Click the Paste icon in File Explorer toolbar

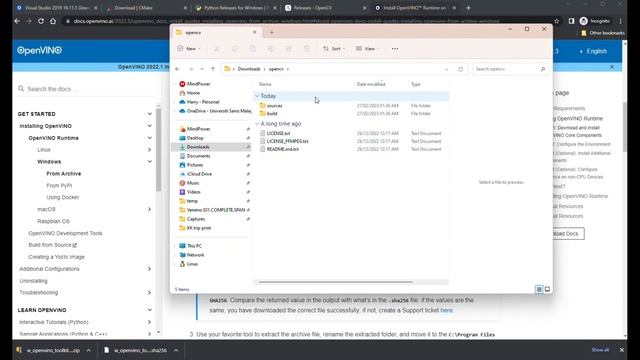[253, 49]
